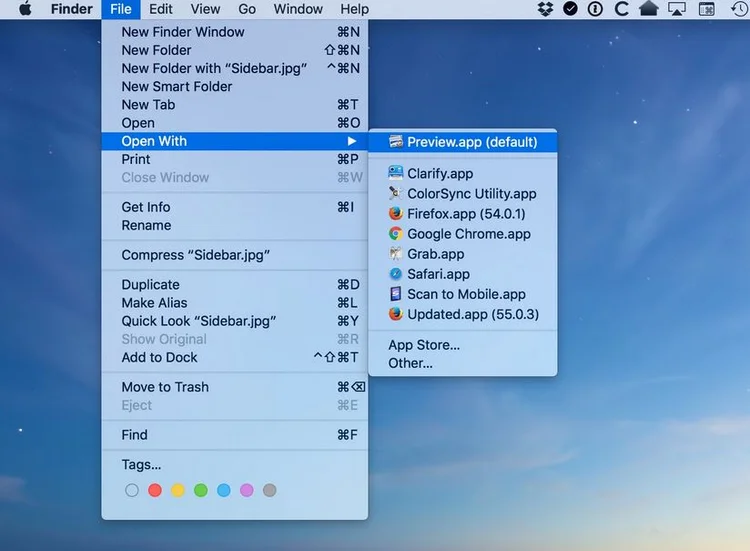Open the Edit menu in menu bar
750x551 pixels.
pyautogui.click(x=161, y=9)
